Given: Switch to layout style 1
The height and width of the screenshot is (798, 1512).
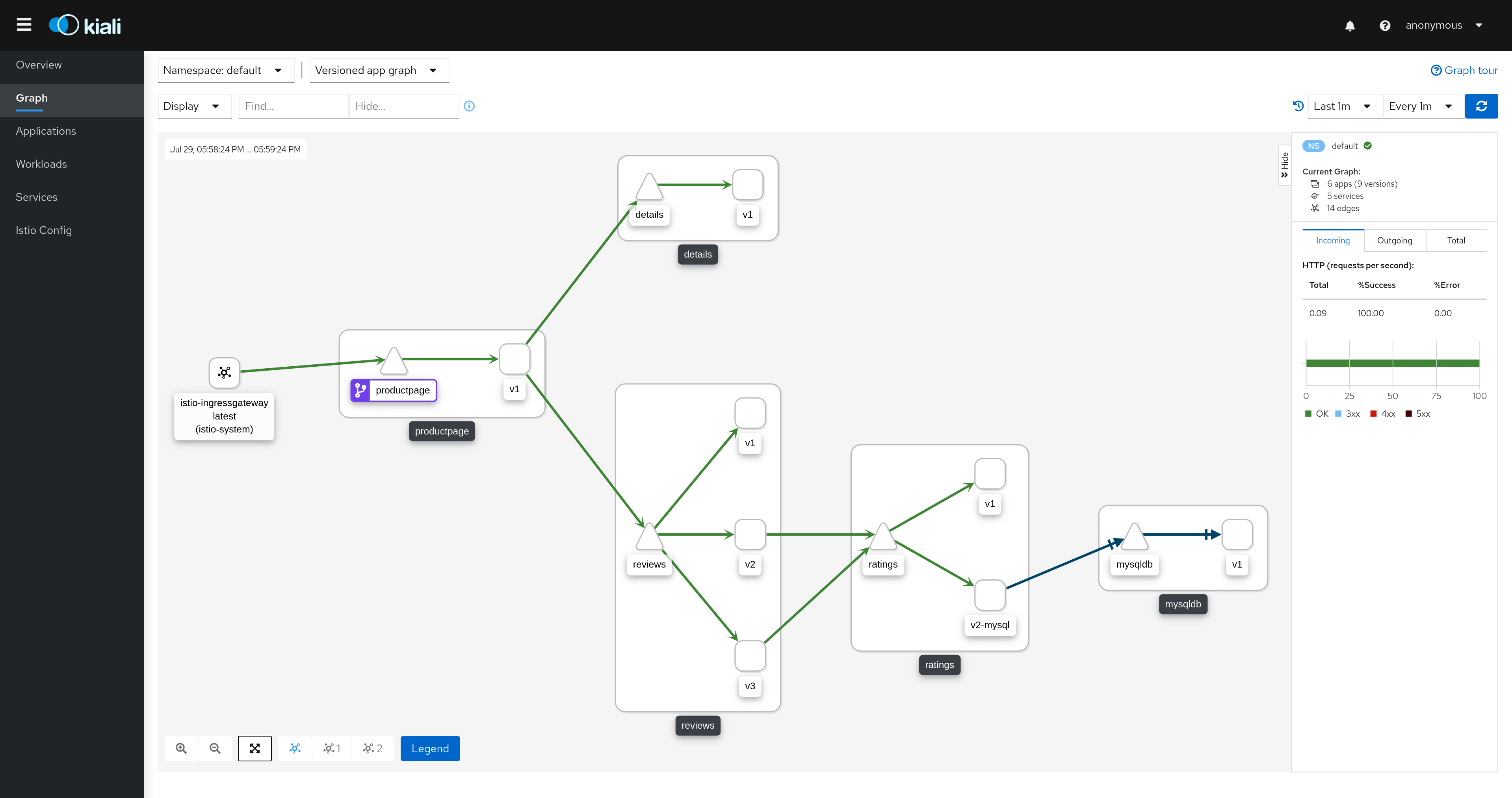Looking at the screenshot, I should 332,748.
